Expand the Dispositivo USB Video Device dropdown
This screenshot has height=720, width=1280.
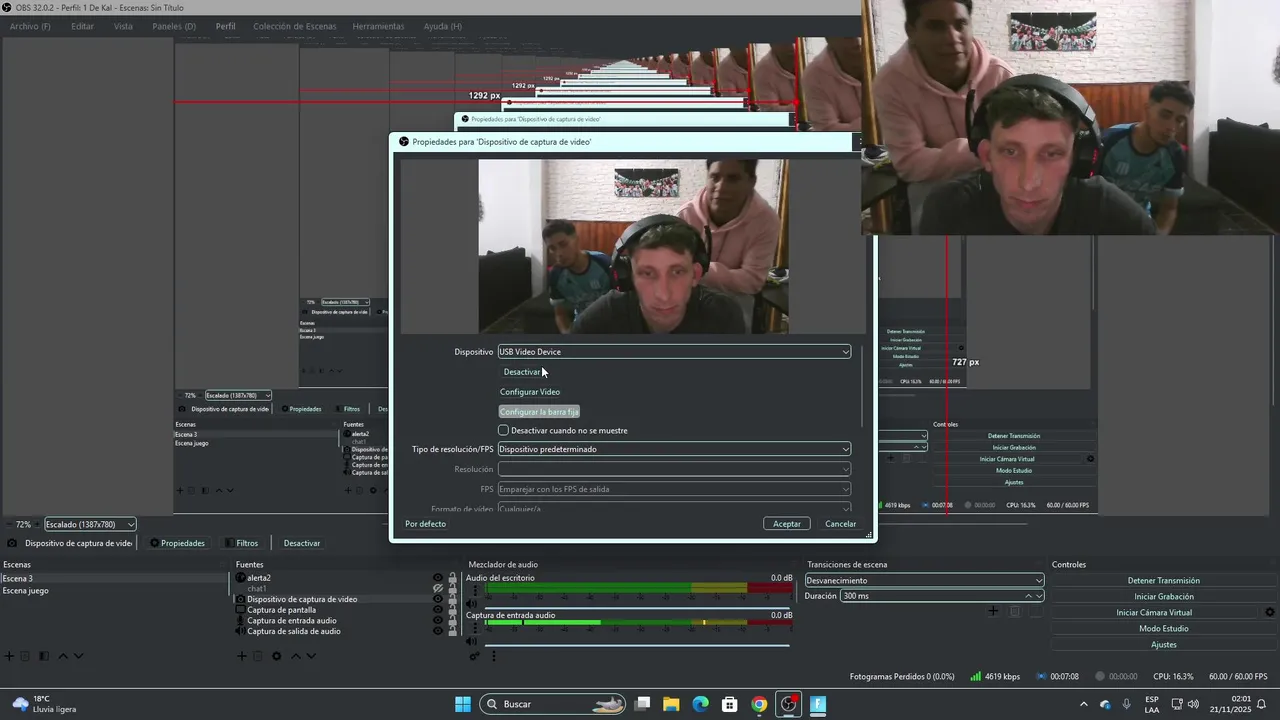pos(674,352)
